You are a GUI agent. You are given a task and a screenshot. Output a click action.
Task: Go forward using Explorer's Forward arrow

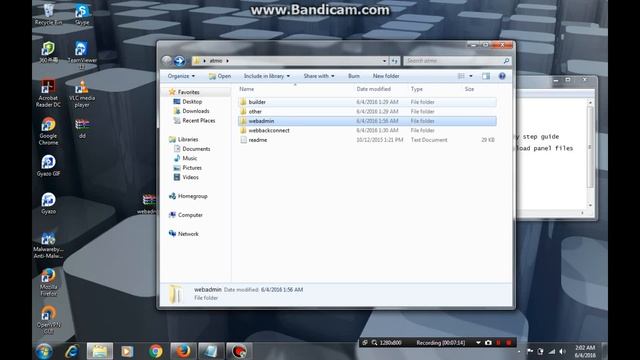tap(179, 61)
